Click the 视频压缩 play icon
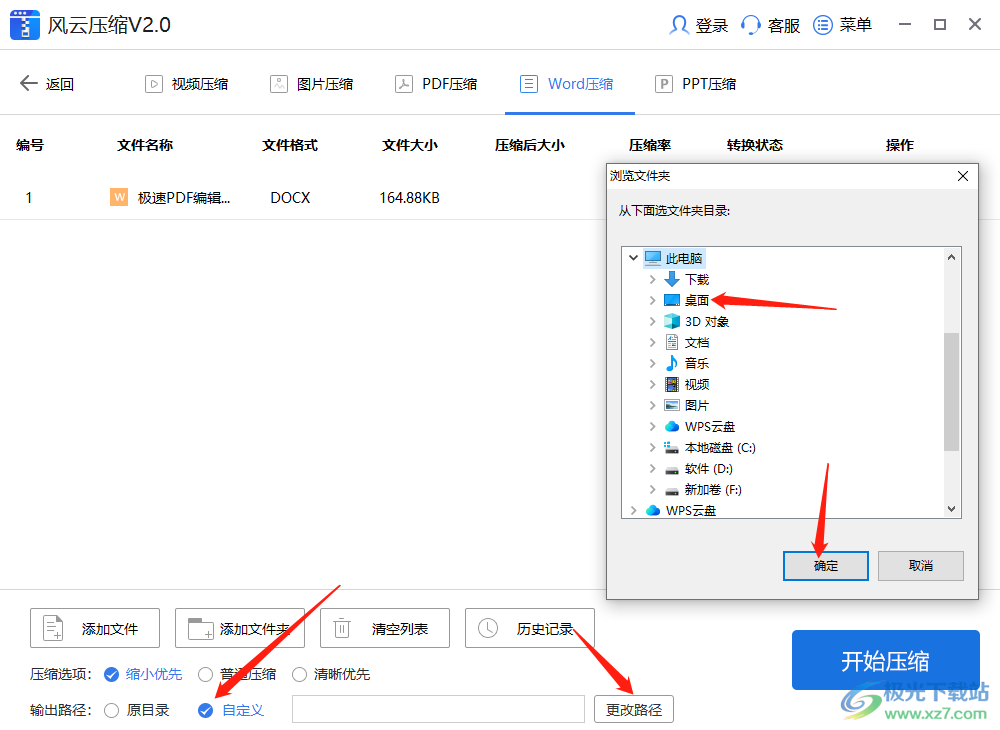 [x=154, y=84]
